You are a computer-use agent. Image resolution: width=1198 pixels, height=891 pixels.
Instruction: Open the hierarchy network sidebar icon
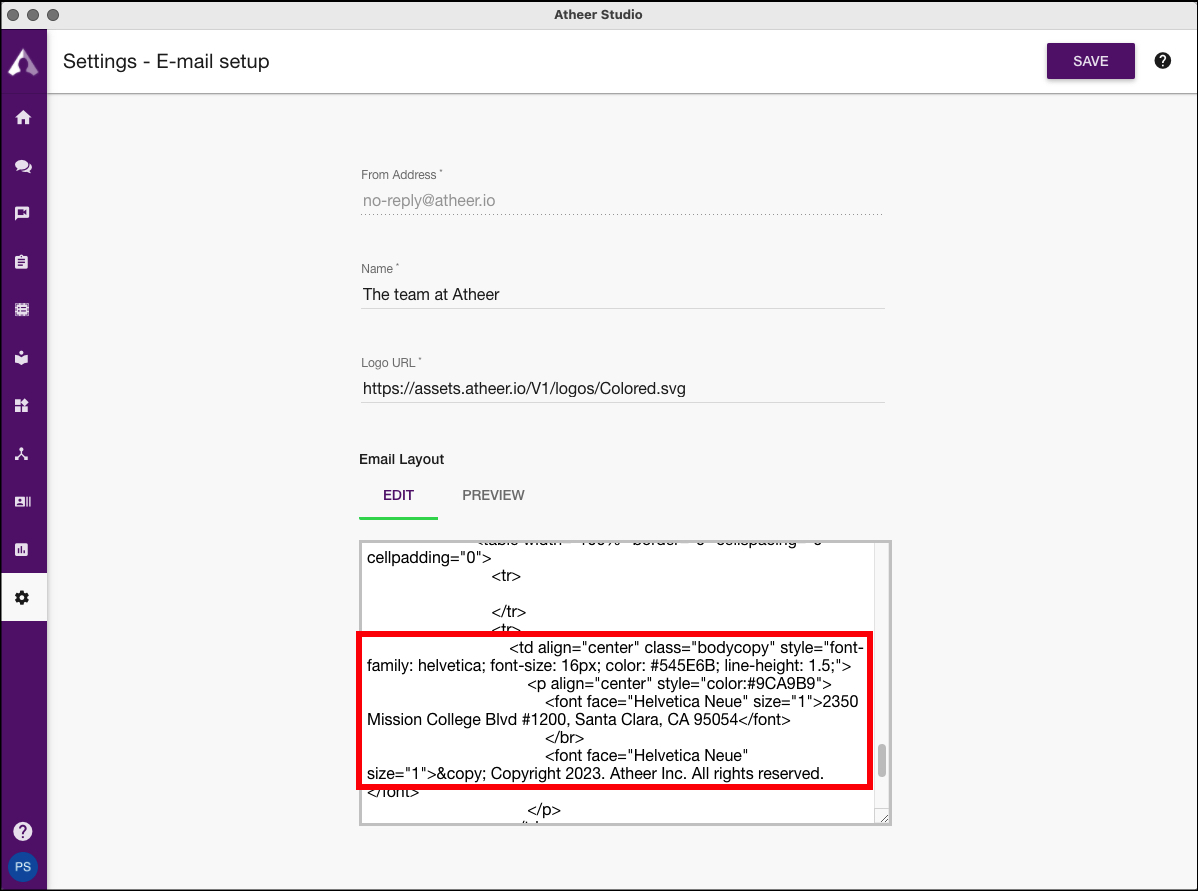[x=22, y=454]
